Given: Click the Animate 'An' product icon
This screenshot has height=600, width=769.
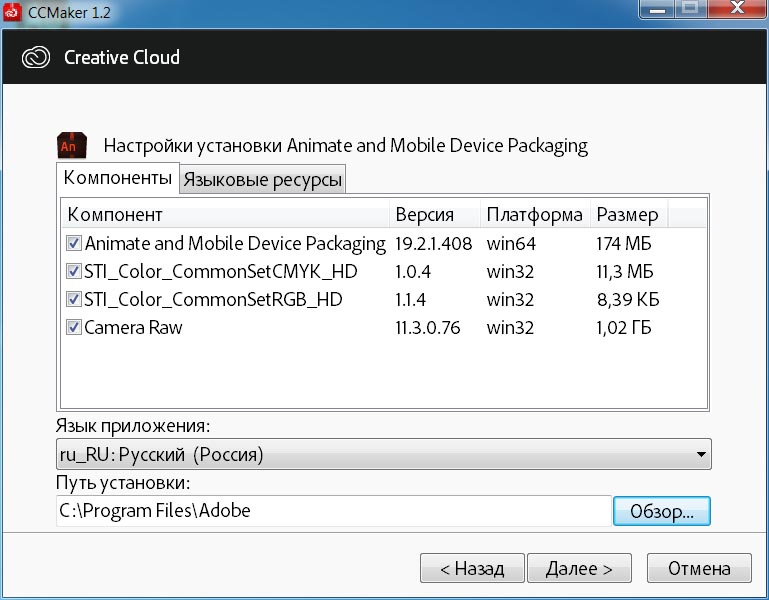Looking at the screenshot, I should click(72, 145).
